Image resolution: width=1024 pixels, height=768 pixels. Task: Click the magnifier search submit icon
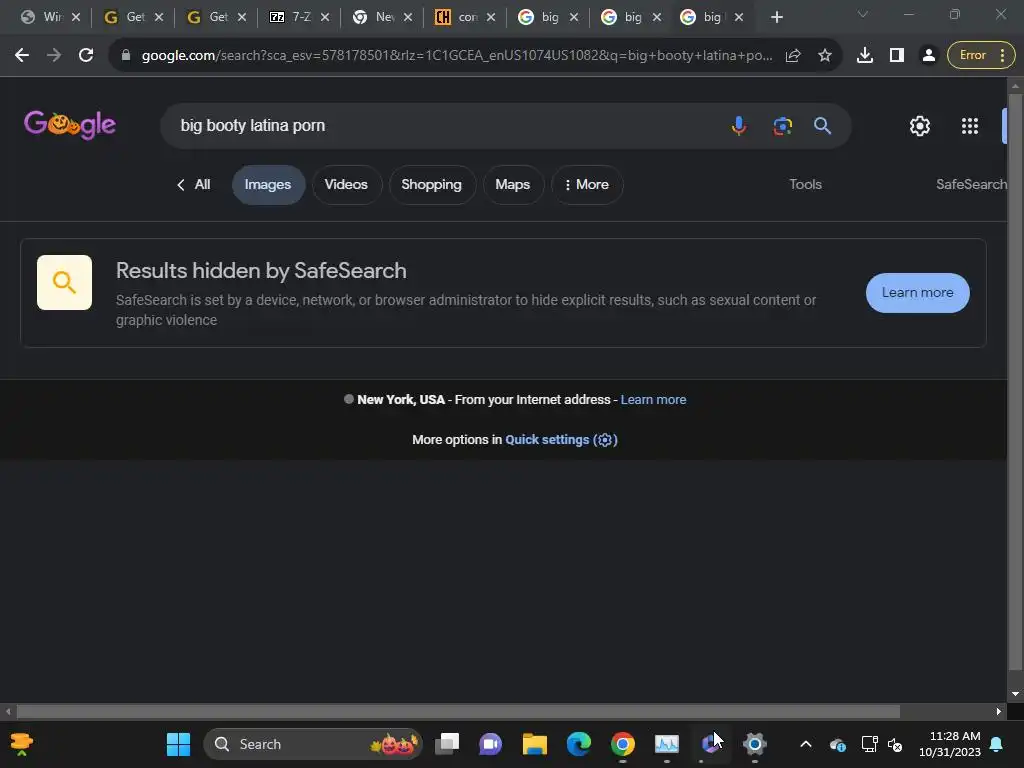coord(822,125)
